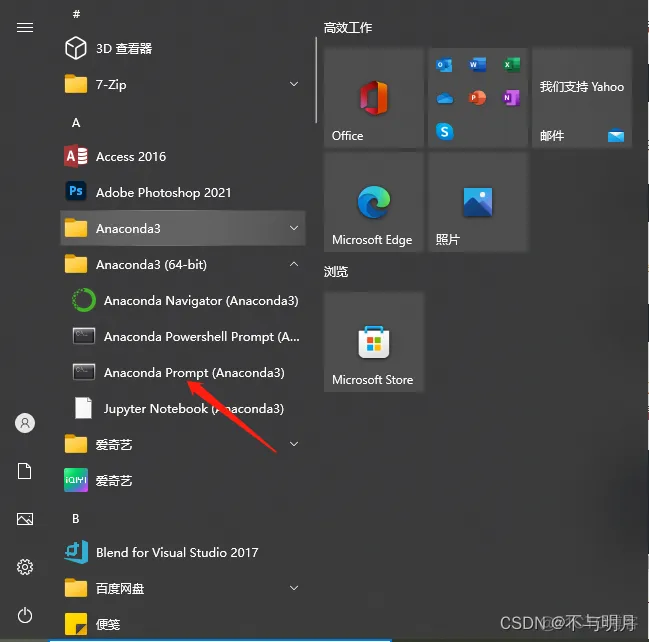
Task: Select 'Anaconda Prompt (Anaconda3)' label
Action: coord(194,373)
